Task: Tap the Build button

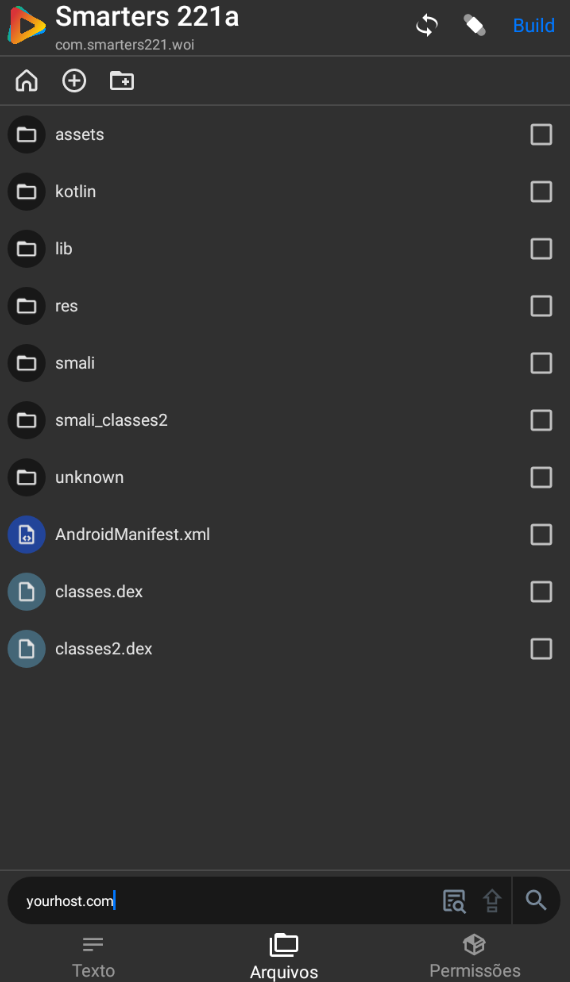Action: point(534,26)
